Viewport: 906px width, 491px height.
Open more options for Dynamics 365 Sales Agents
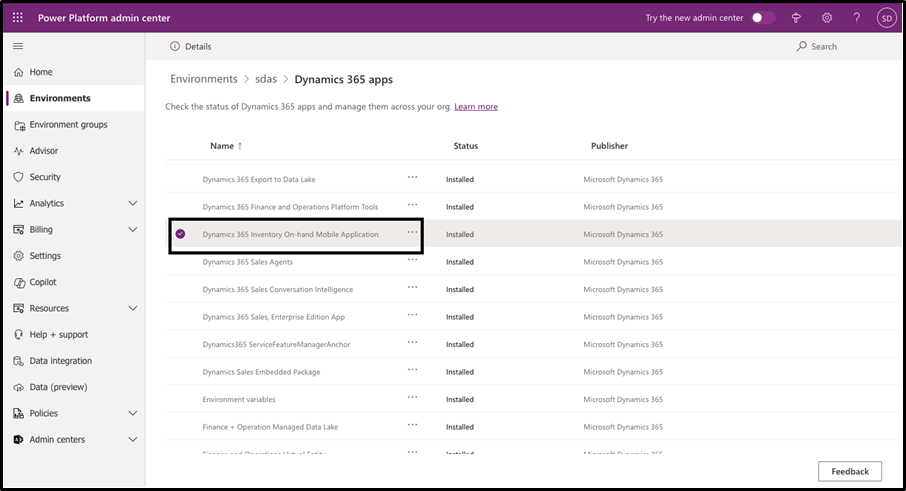click(412, 260)
